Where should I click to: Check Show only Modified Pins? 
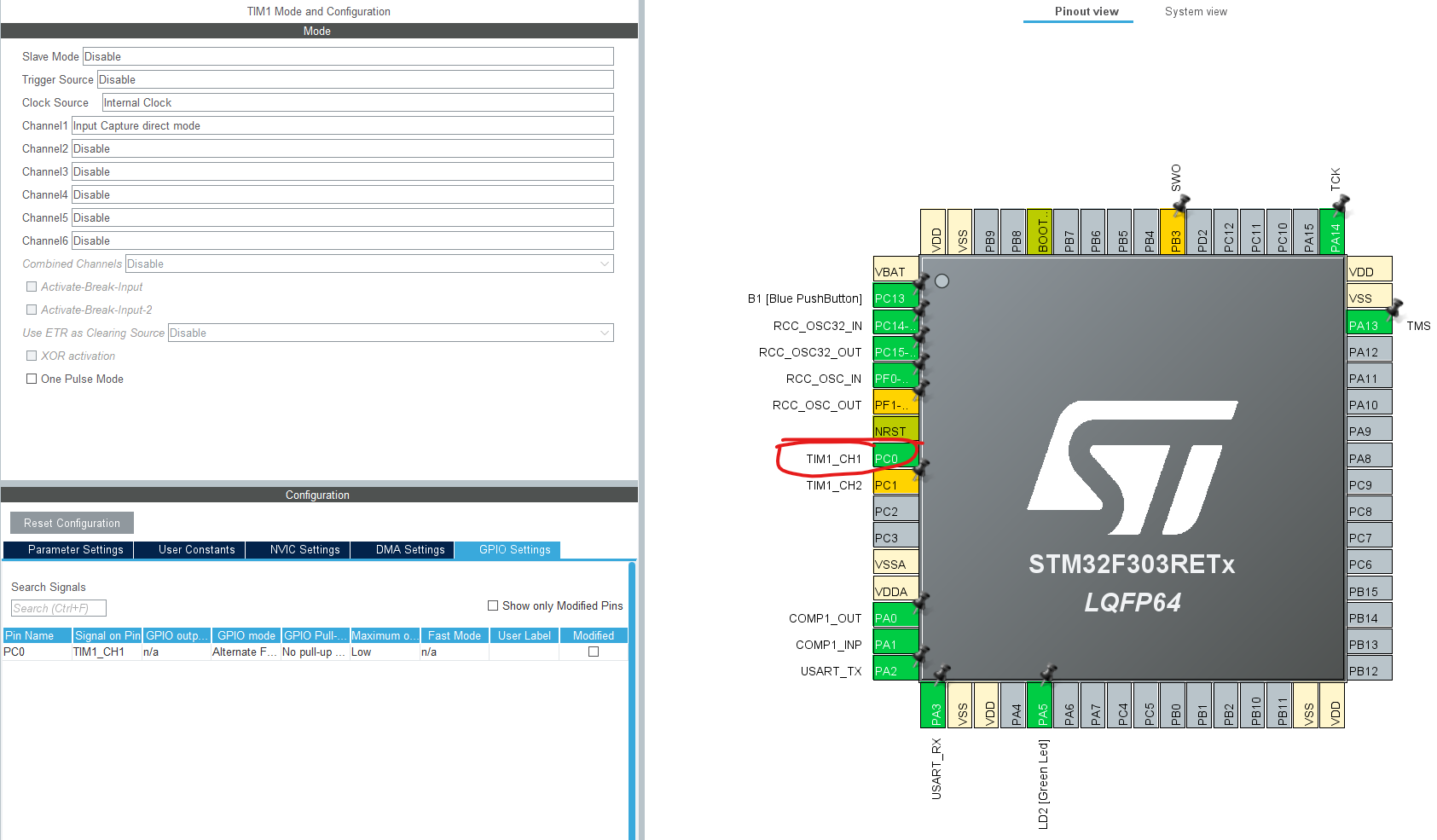(493, 605)
